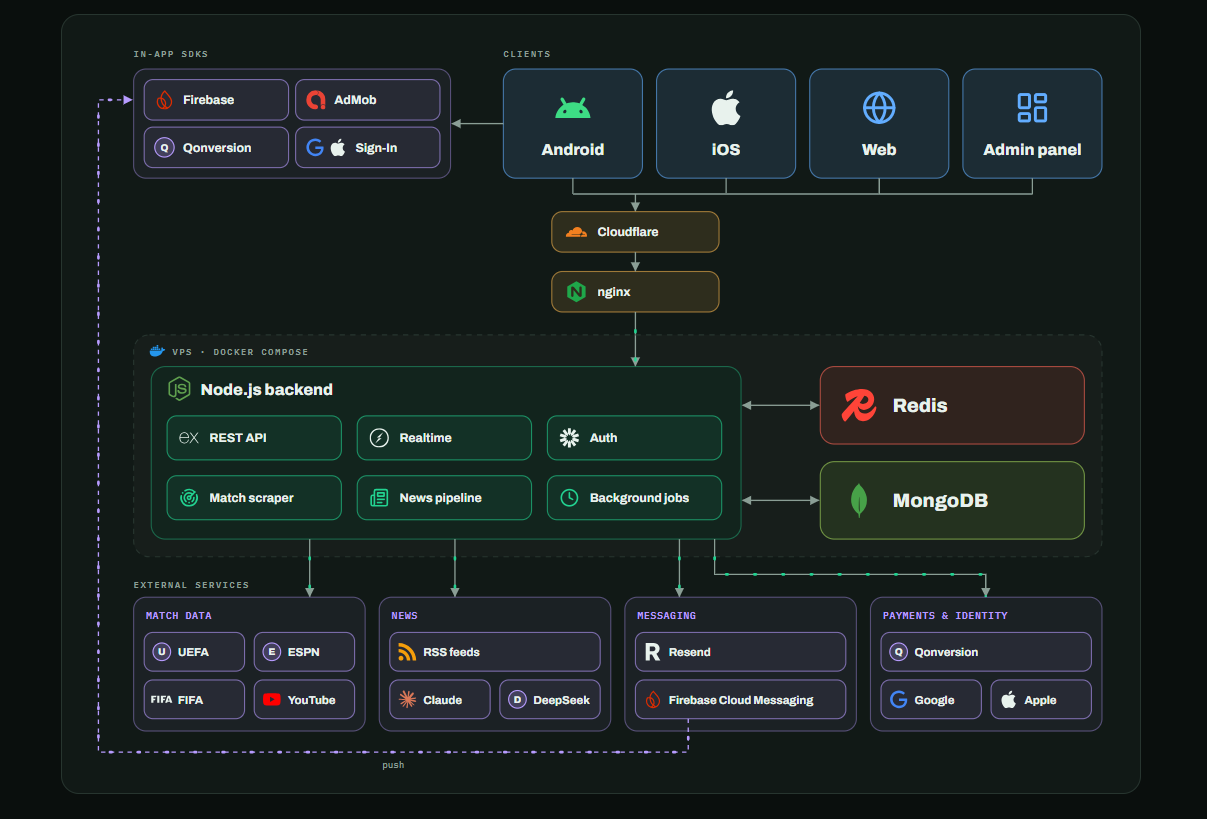Click the Realtime lightning icon

pyautogui.click(x=379, y=438)
